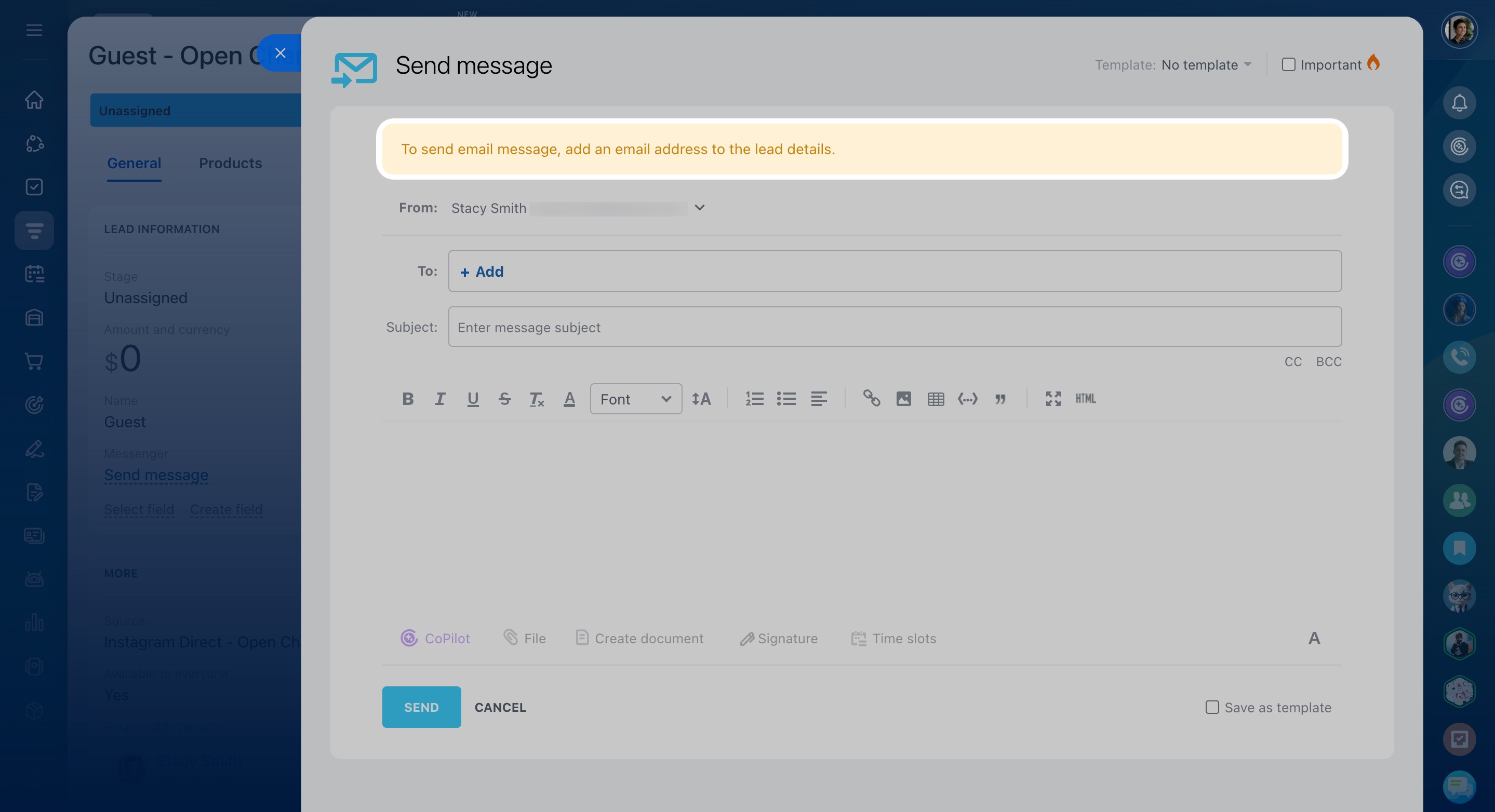Open the Font dropdown
The width and height of the screenshot is (1495, 812).
(x=635, y=399)
